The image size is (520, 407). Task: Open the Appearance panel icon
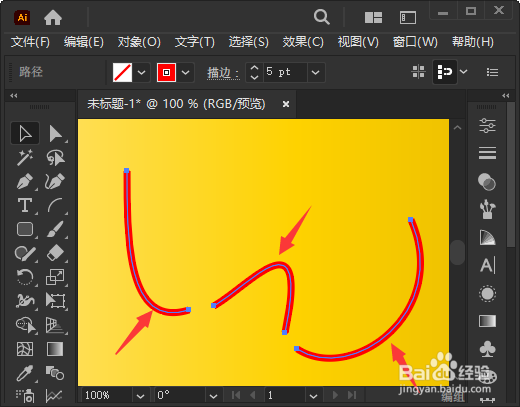click(x=487, y=294)
